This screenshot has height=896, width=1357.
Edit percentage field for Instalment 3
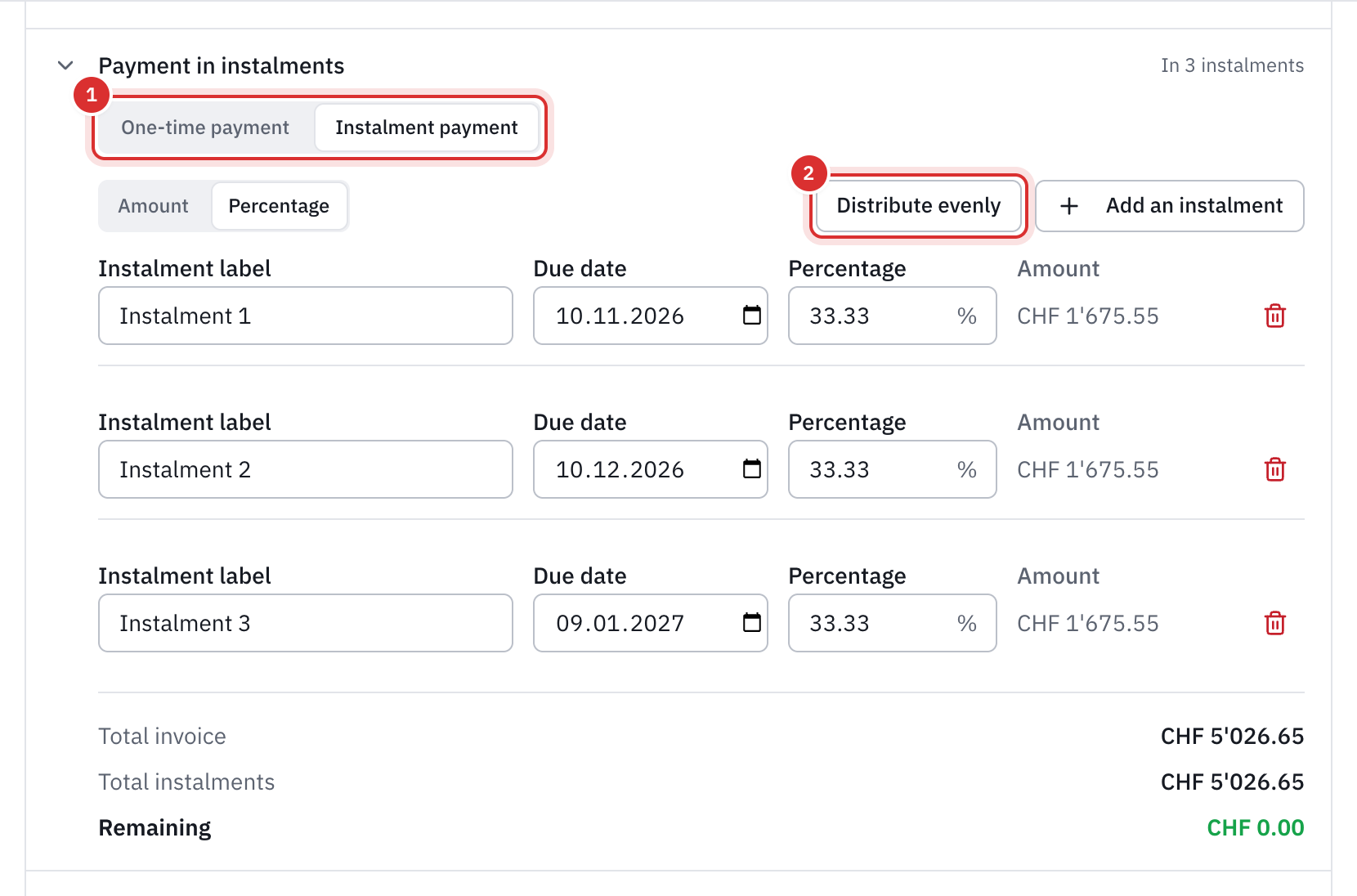coord(893,623)
